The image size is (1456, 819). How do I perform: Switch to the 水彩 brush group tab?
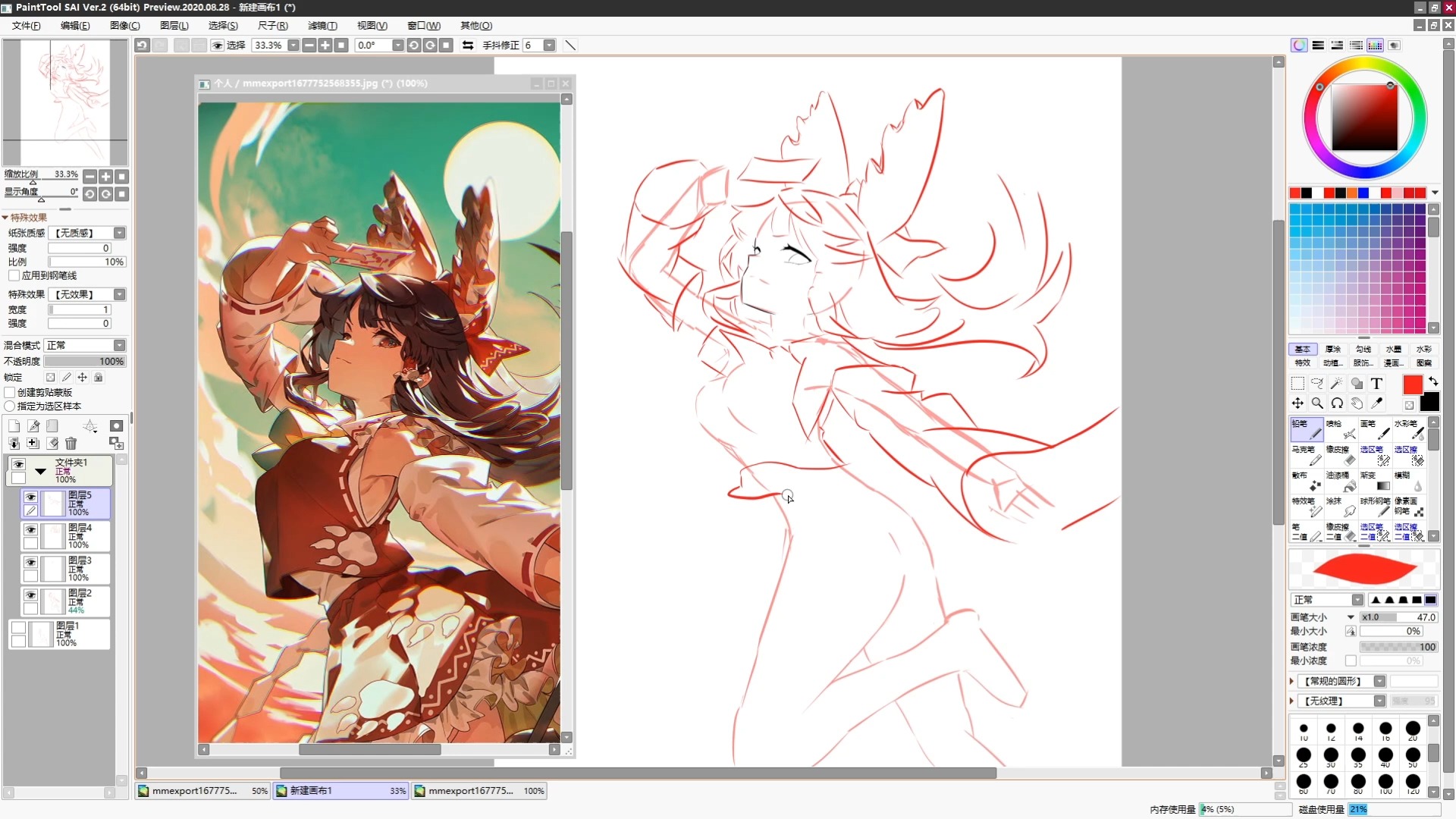(1423, 350)
